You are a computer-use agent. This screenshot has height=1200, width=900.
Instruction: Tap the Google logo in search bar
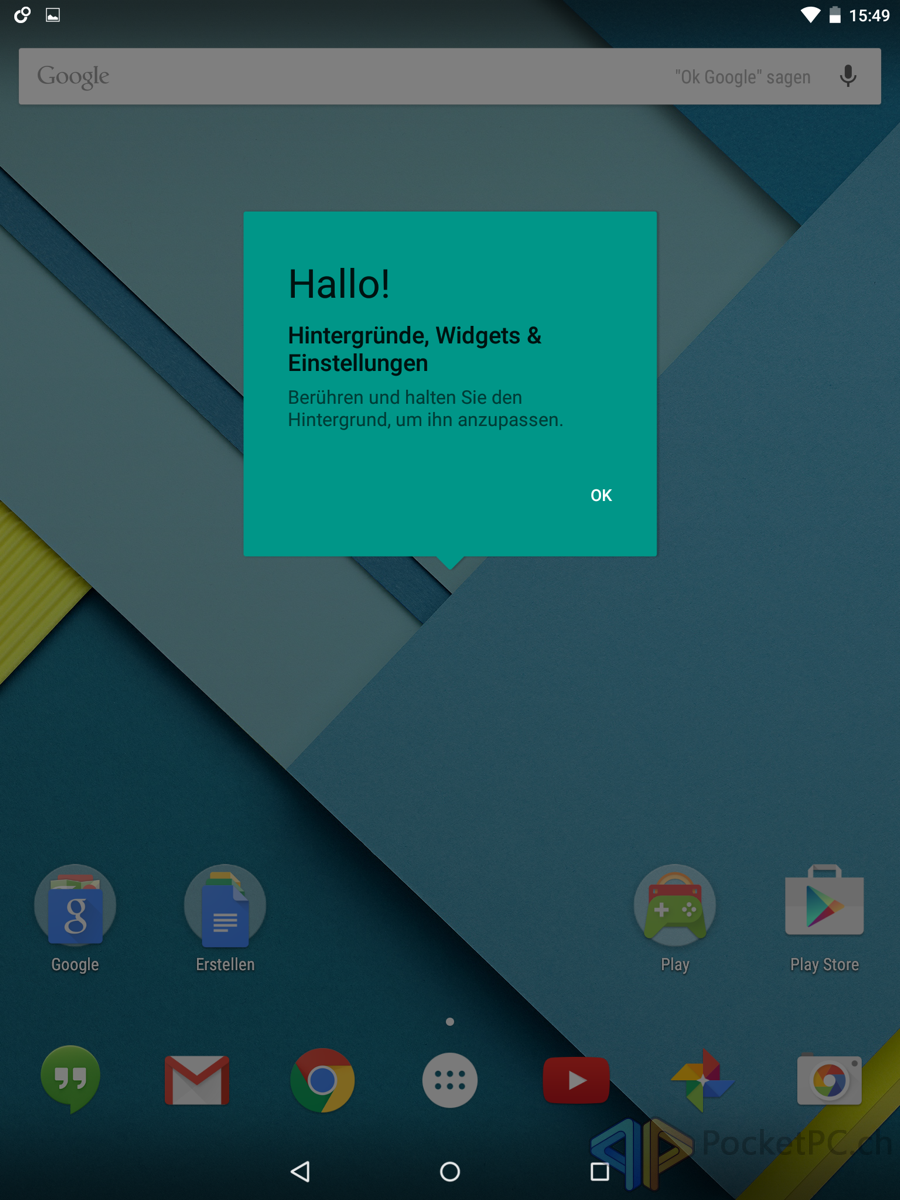tap(73, 77)
